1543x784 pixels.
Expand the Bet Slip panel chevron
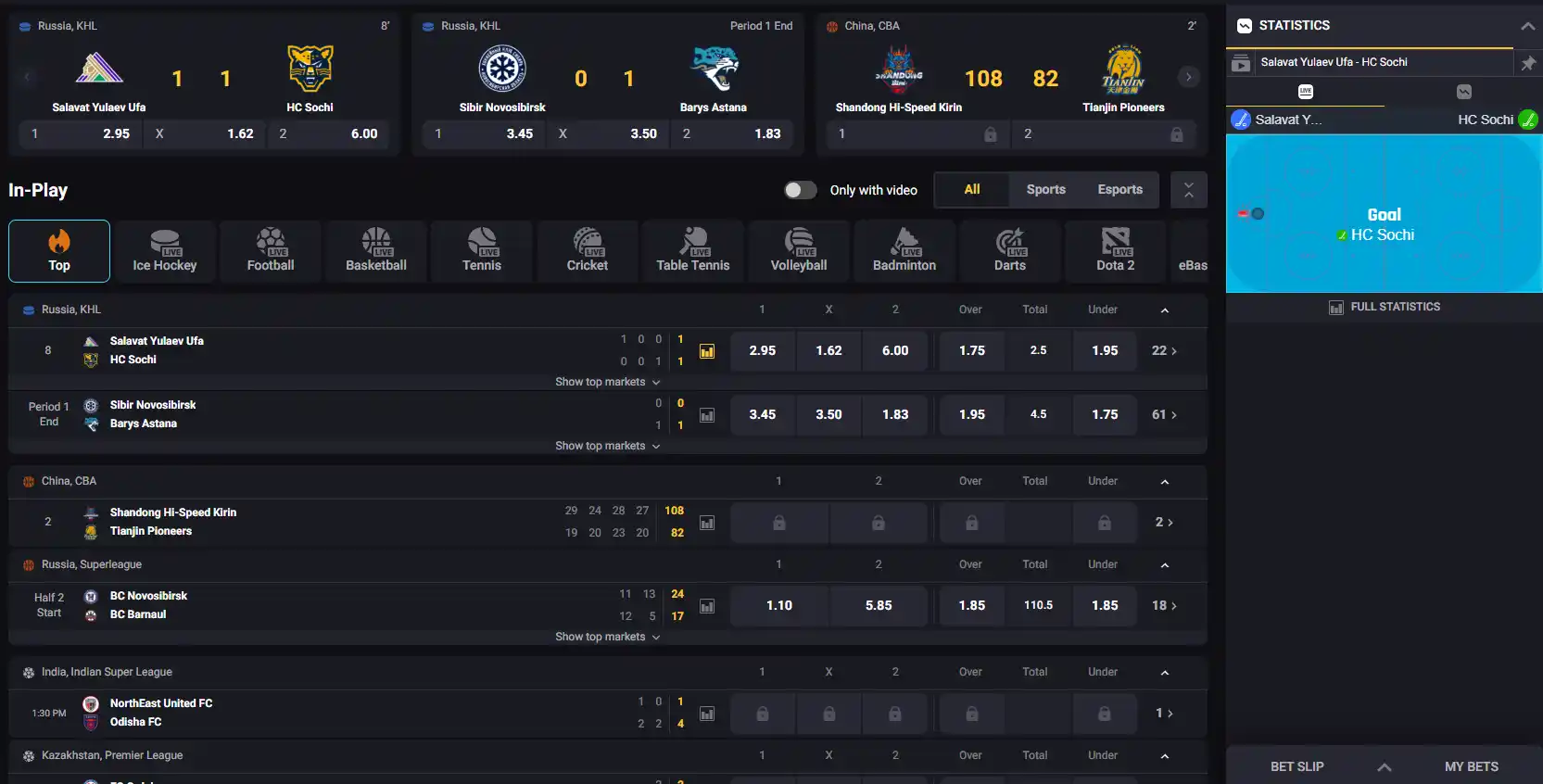1385,767
